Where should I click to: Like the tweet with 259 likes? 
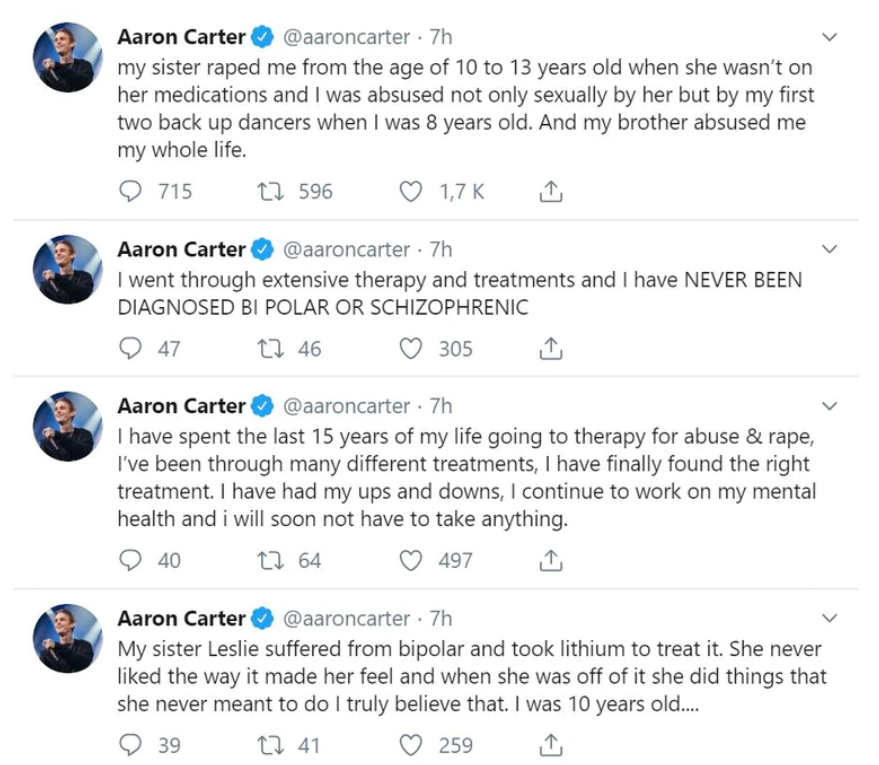click(413, 745)
